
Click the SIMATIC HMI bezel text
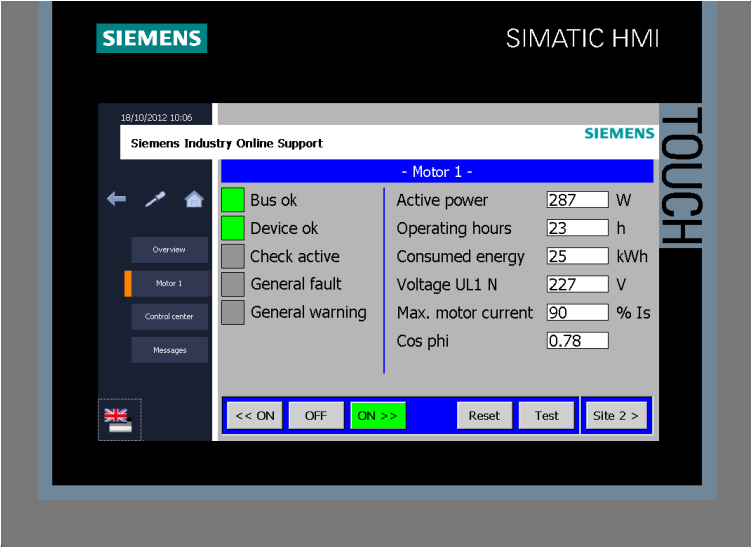[583, 38]
